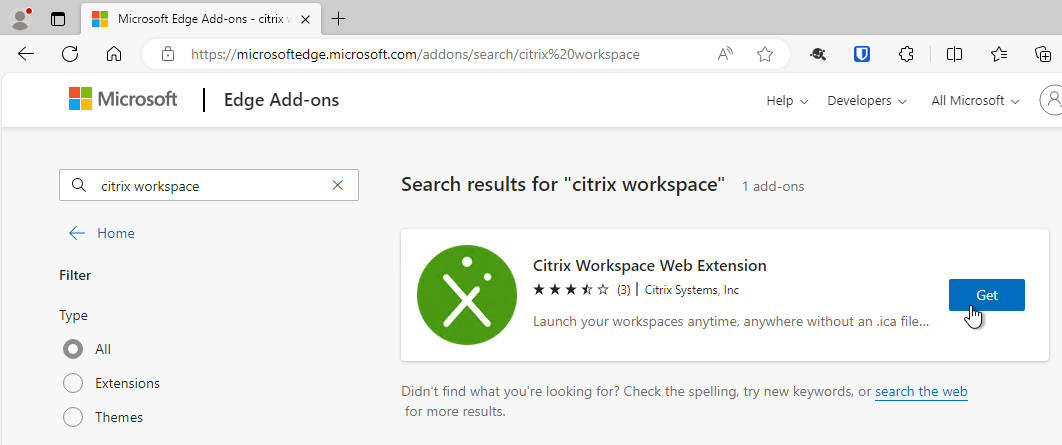Image resolution: width=1062 pixels, height=445 pixels.
Task: Expand the Help dropdown menu
Action: (787, 101)
